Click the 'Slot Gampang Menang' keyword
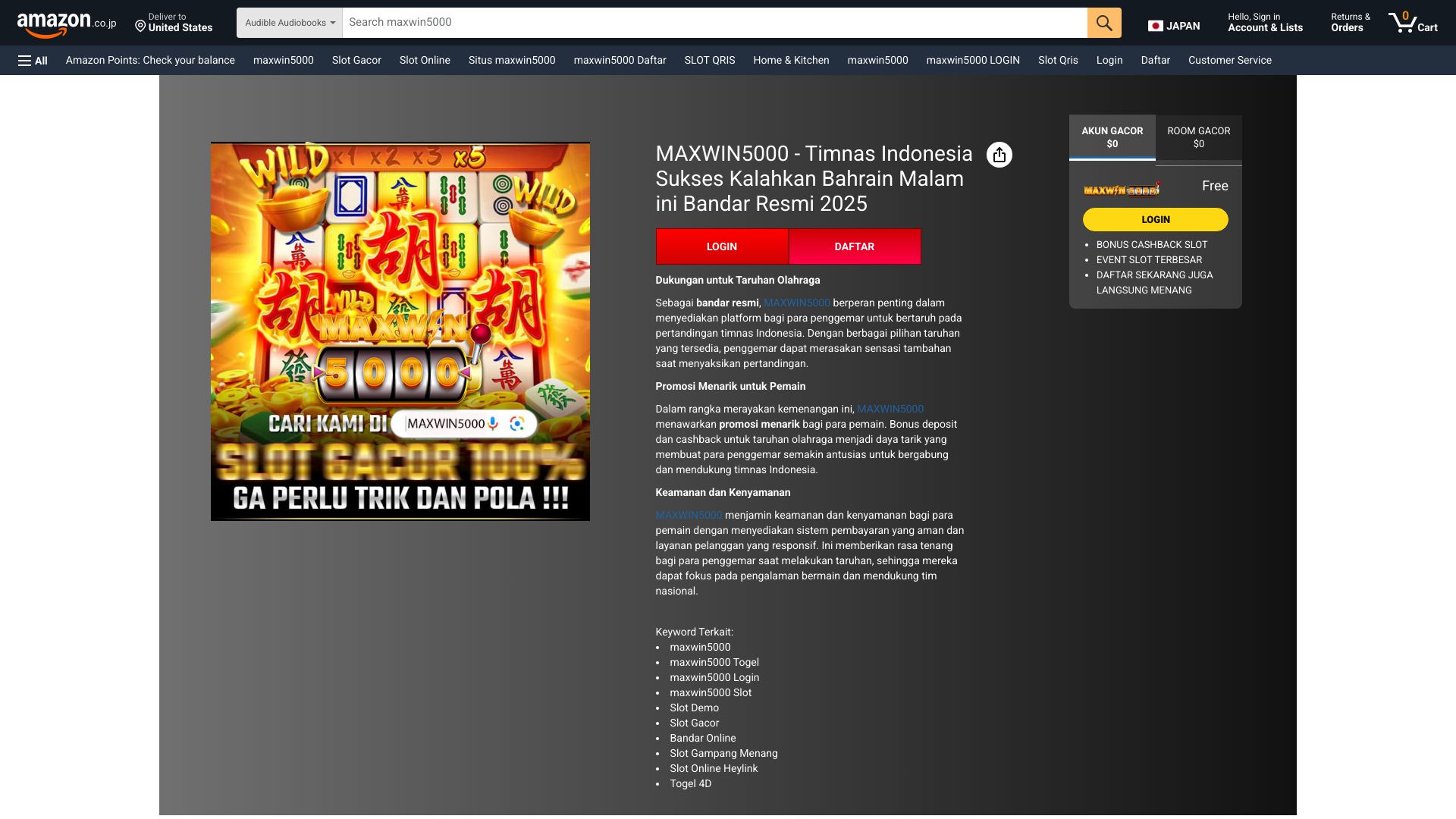 [723, 754]
